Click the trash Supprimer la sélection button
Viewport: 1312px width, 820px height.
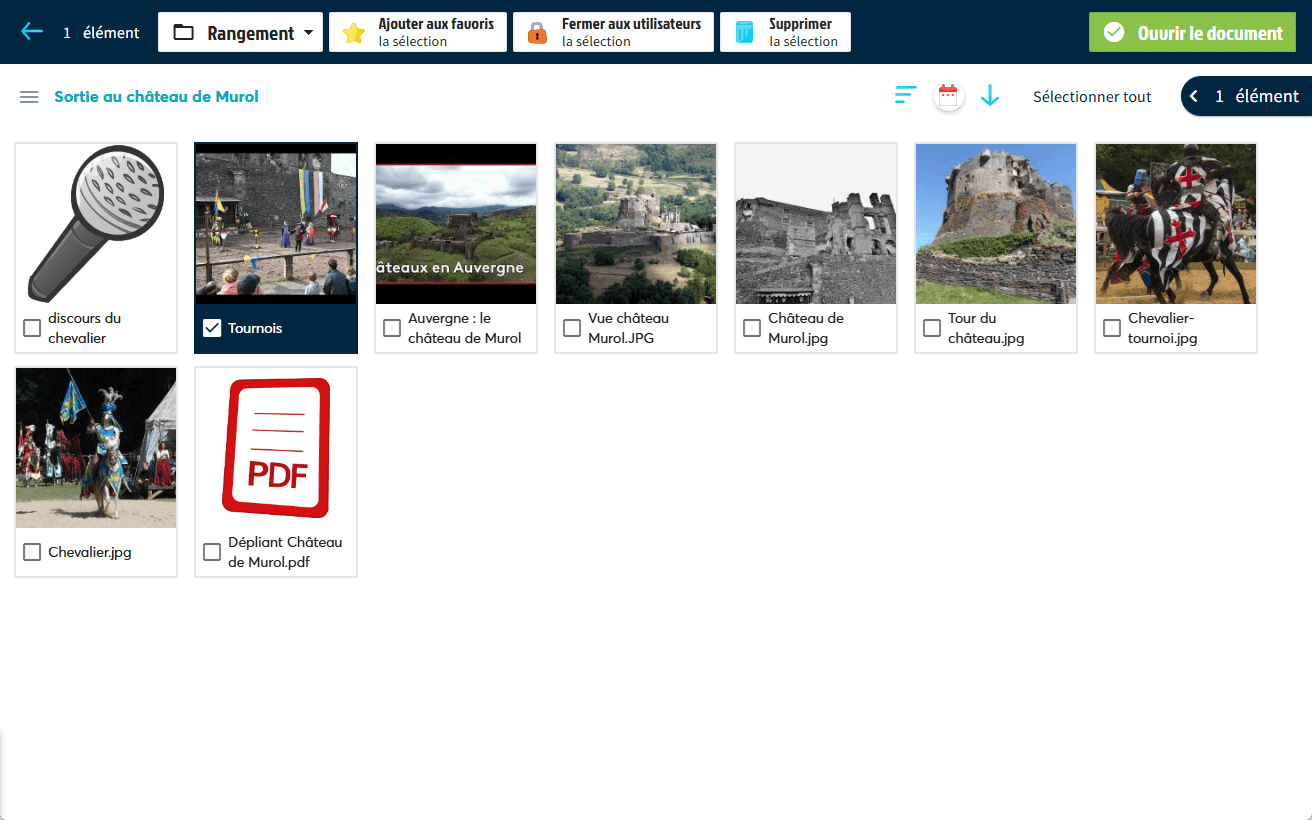pos(785,32)
